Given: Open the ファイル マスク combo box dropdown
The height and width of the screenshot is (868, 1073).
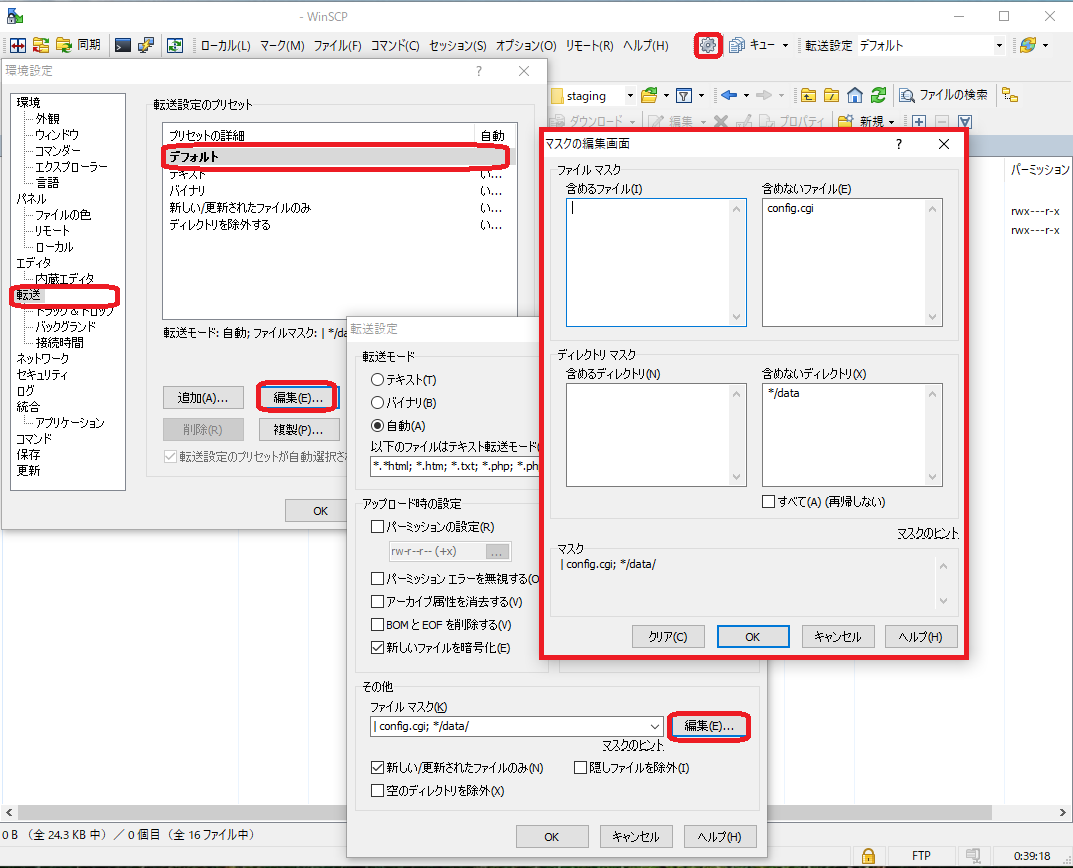Looking at the screenshot, I should 655,726.
